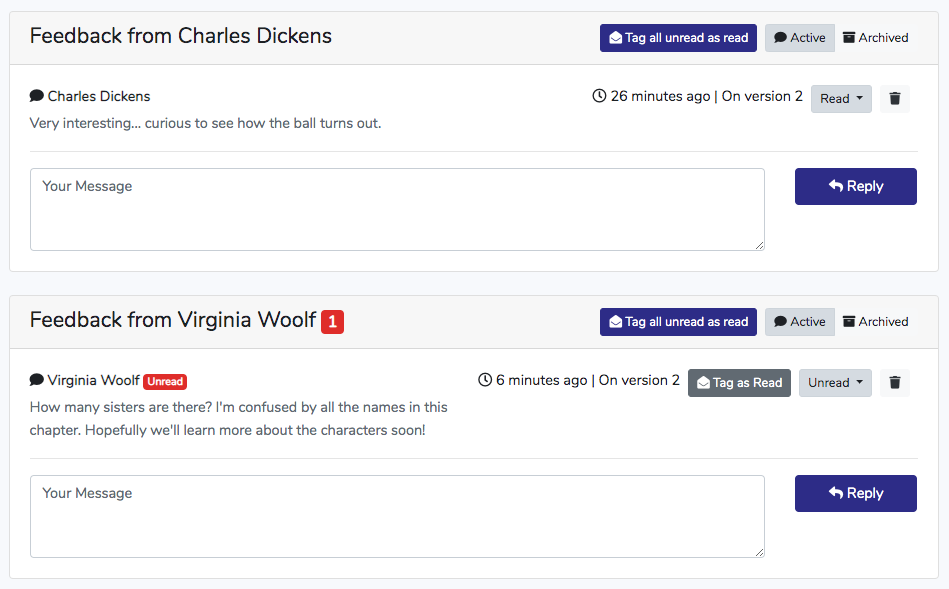Click speech bubble icon next to Virginia Woolf
The image size is (949, 589).
point(37,380)
